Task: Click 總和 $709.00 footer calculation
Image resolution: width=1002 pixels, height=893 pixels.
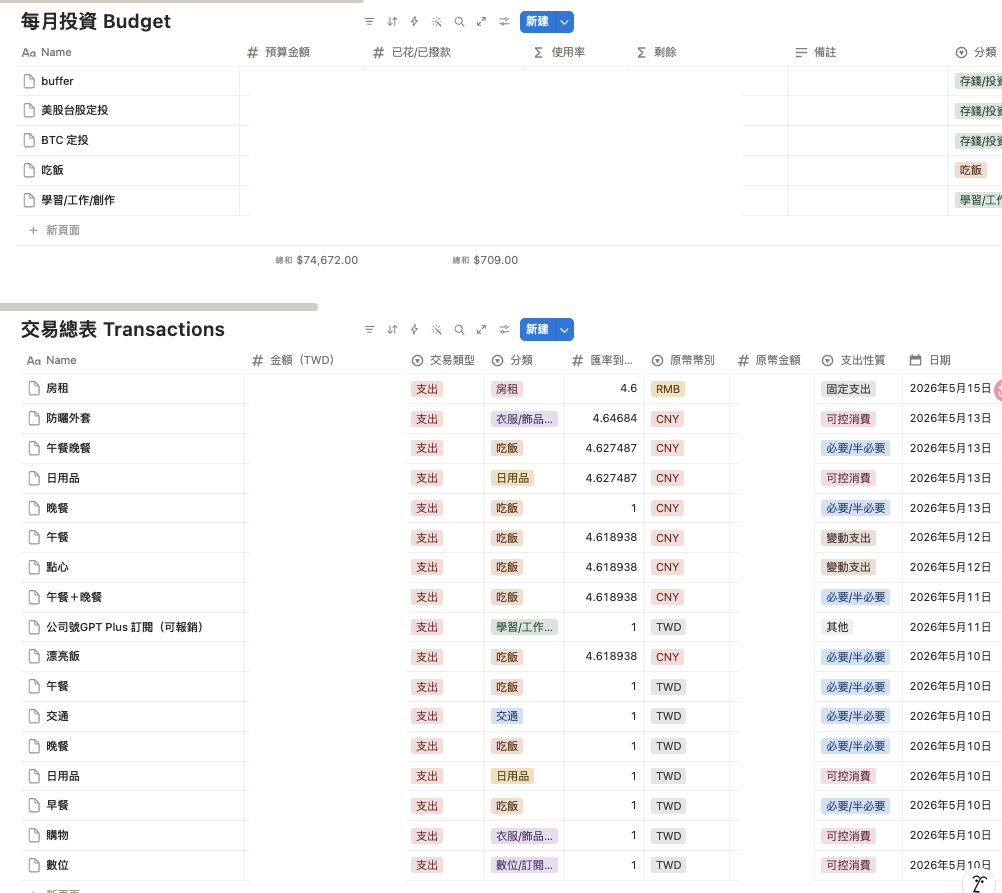Action: pos(485,260)
